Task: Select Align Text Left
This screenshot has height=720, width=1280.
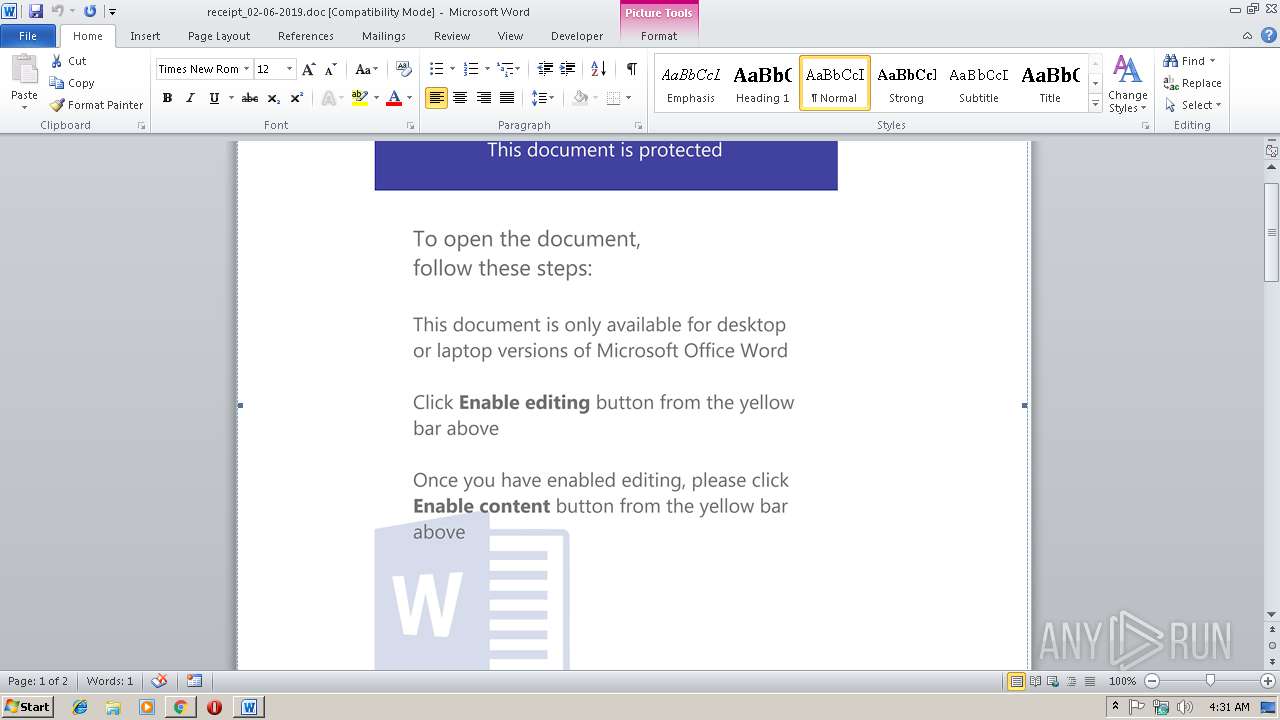Action: point(436,98)
